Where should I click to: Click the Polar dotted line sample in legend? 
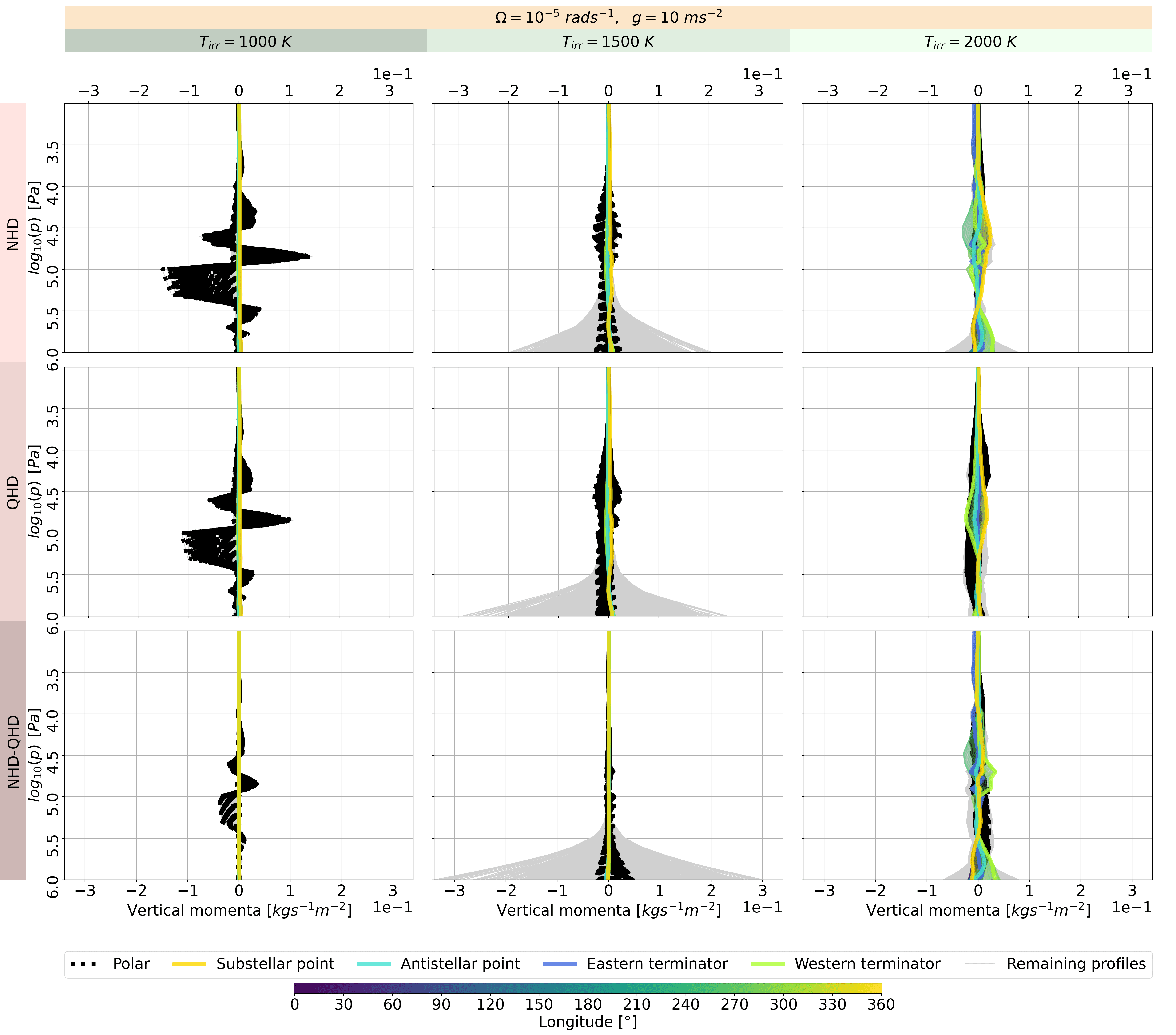point(84,964)
